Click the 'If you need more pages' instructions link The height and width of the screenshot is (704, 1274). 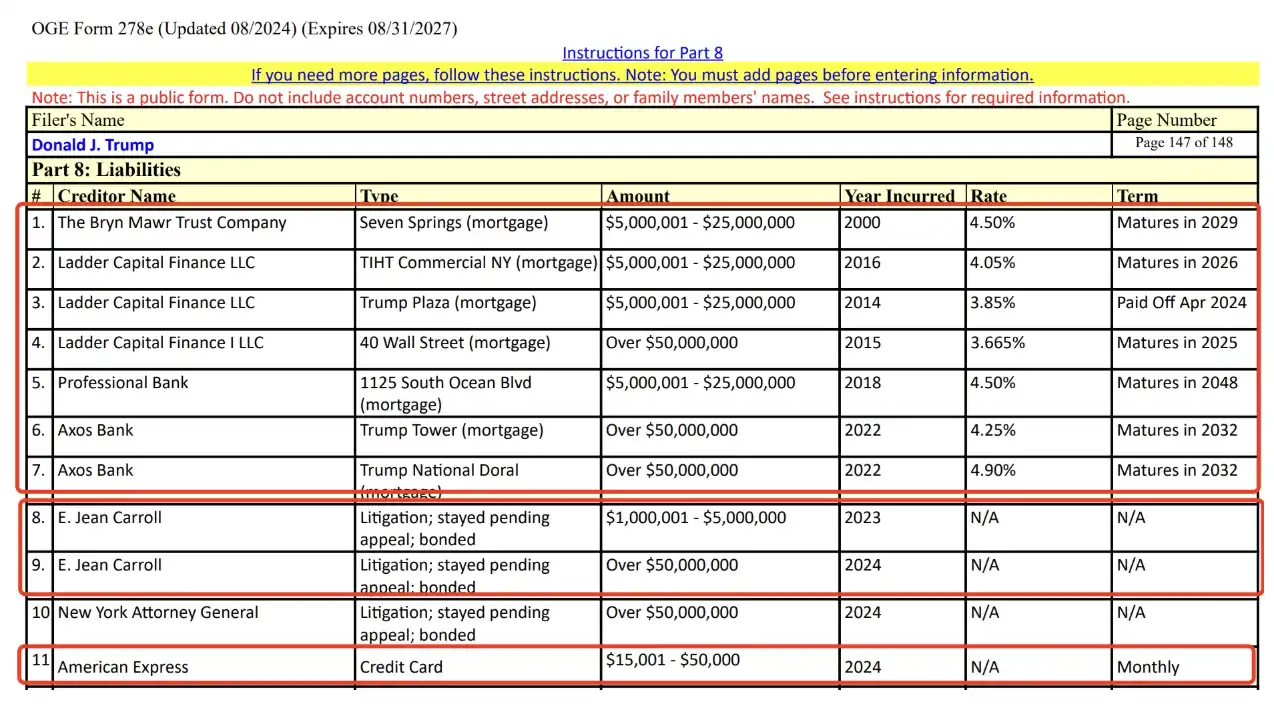642,75
